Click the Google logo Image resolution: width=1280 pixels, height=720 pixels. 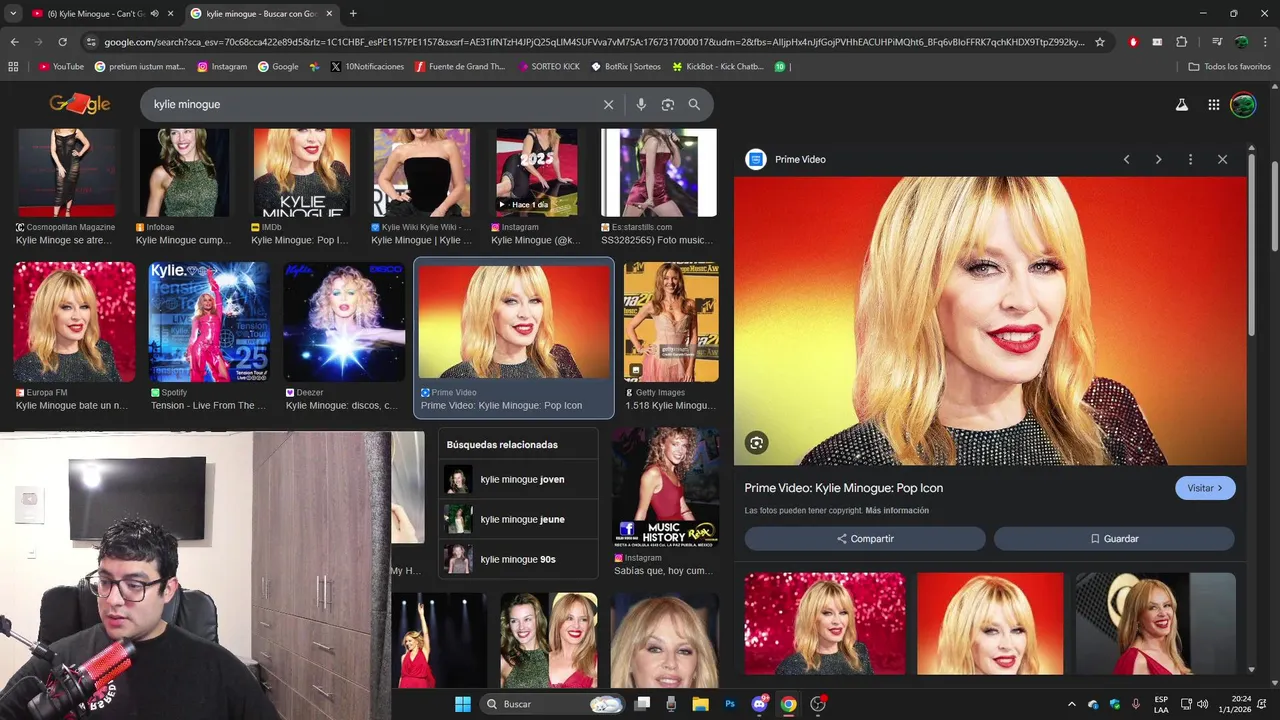click(80, 104)
